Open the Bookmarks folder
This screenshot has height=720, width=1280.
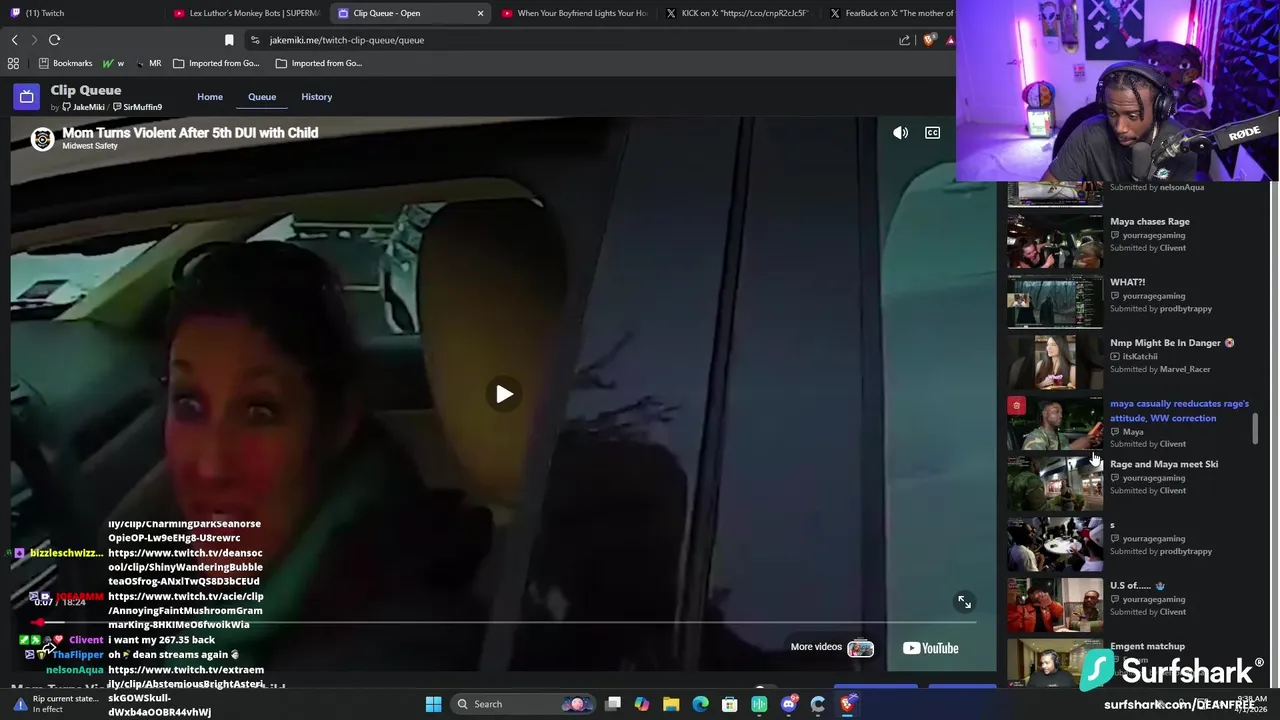tap(65, 63)
